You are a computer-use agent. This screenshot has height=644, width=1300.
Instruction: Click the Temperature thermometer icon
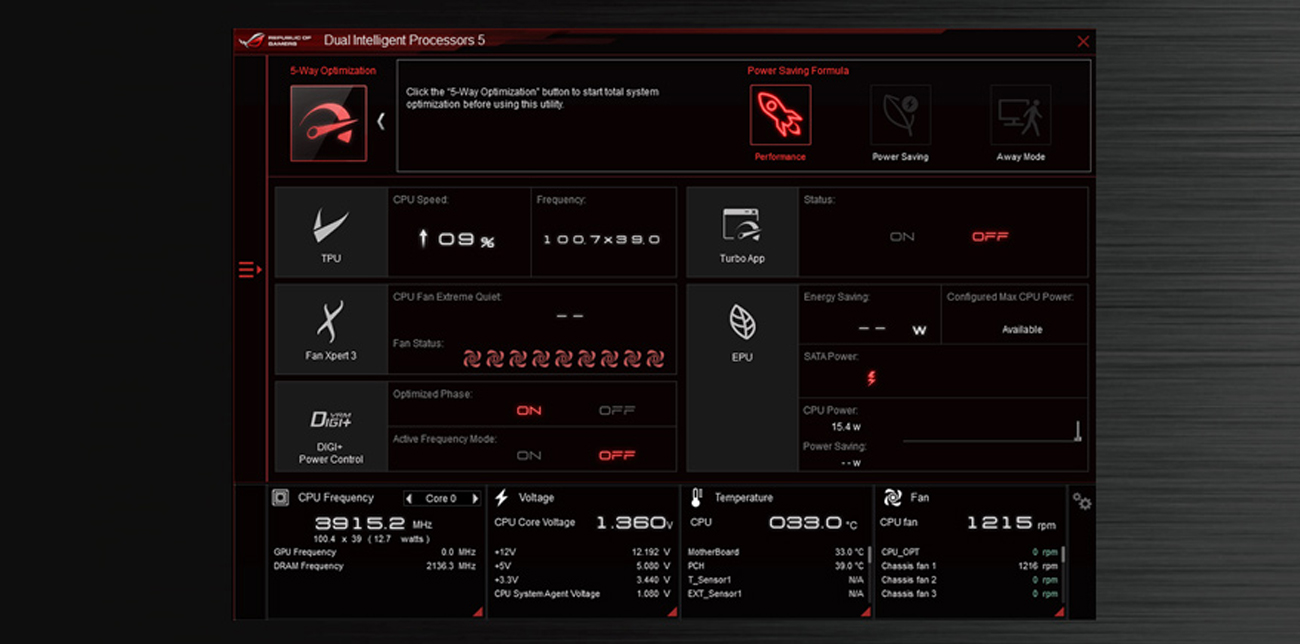[696, 497]
